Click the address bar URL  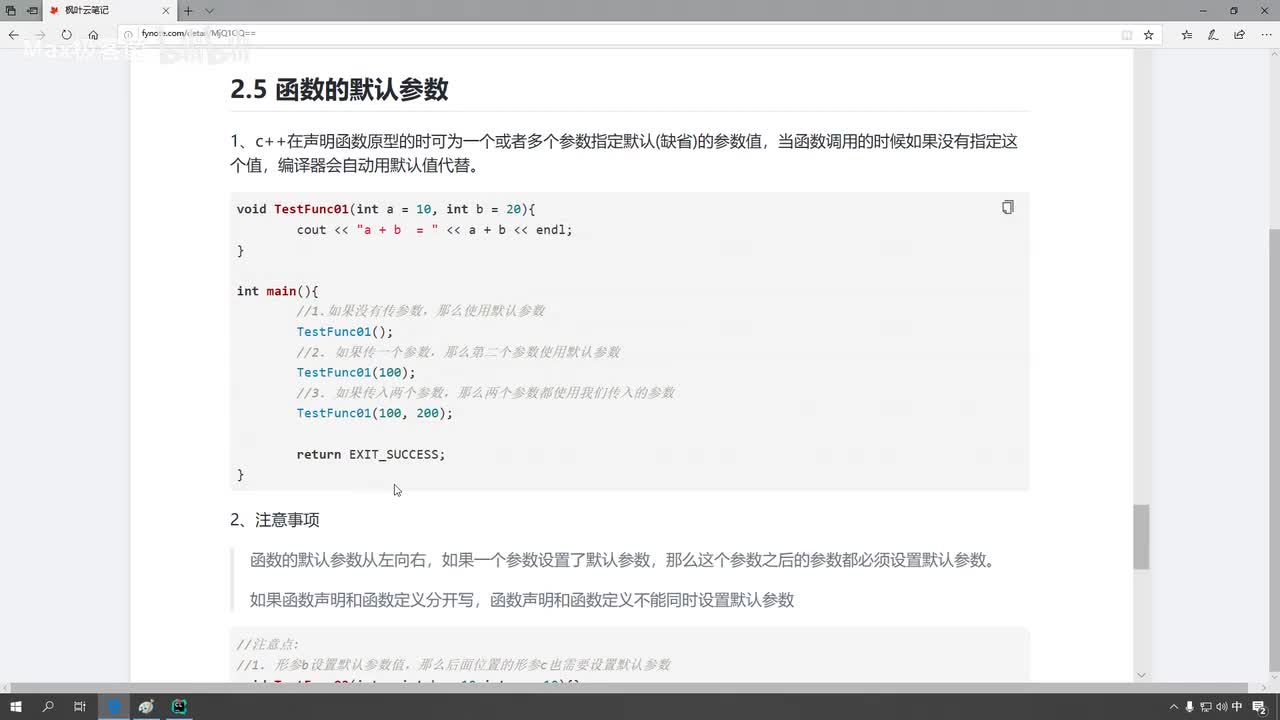click(x=198, y=34)
